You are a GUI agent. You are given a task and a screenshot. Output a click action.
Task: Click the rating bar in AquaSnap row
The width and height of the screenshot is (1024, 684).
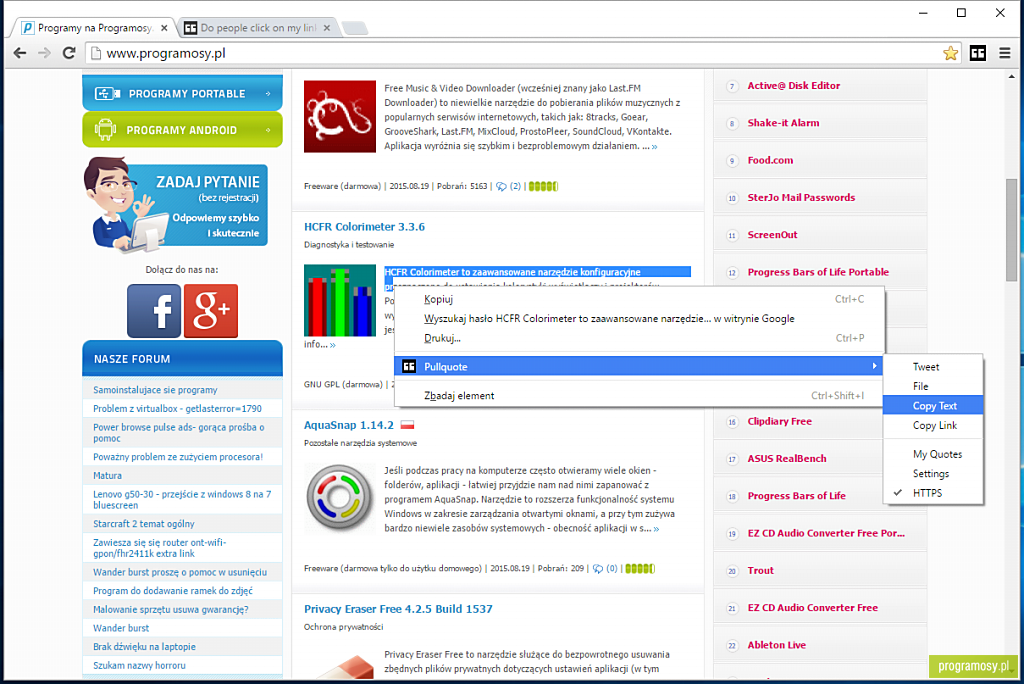(x=639, y=568)
